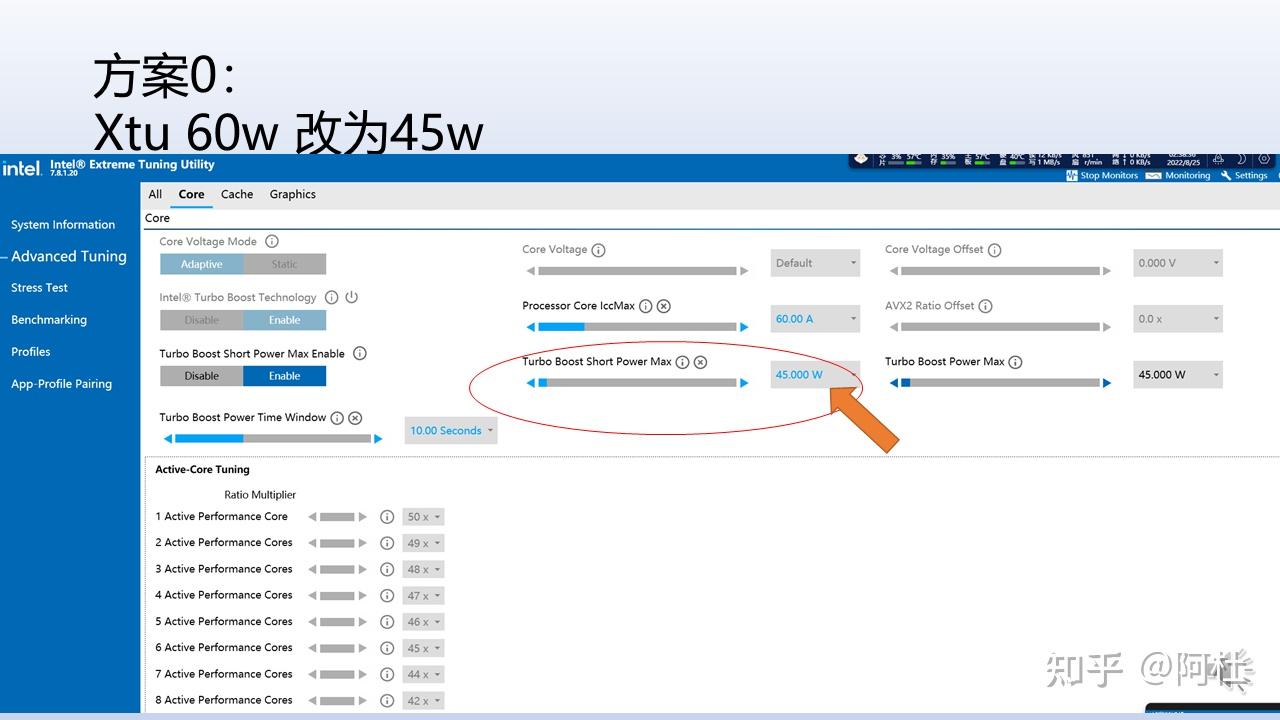This screenshot has height=720, width=1280.
Task: Open the info tooltip for AVX2 Ratio Offset
Action: tap(986, 306)
